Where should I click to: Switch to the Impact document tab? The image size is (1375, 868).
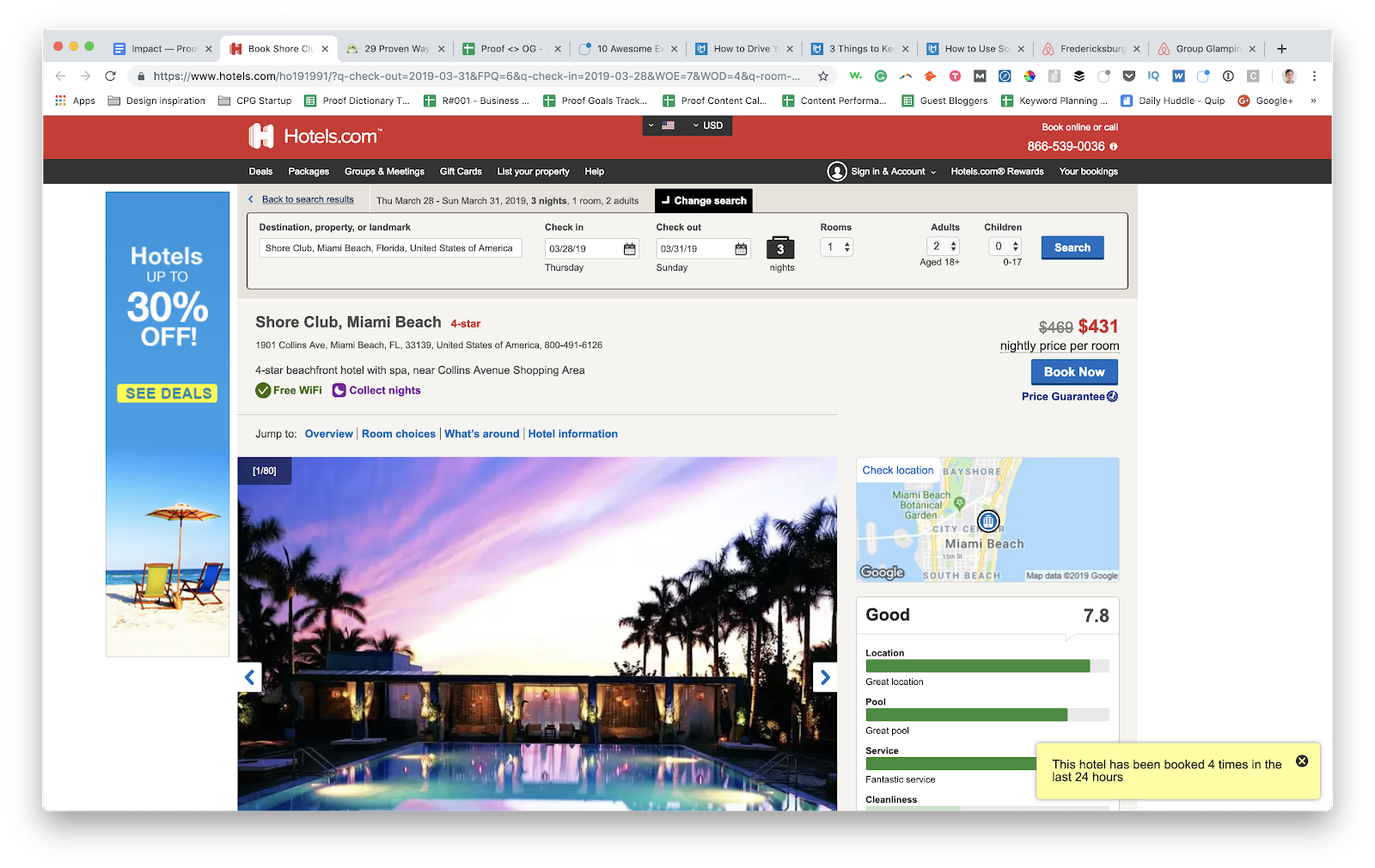(162, 49)
